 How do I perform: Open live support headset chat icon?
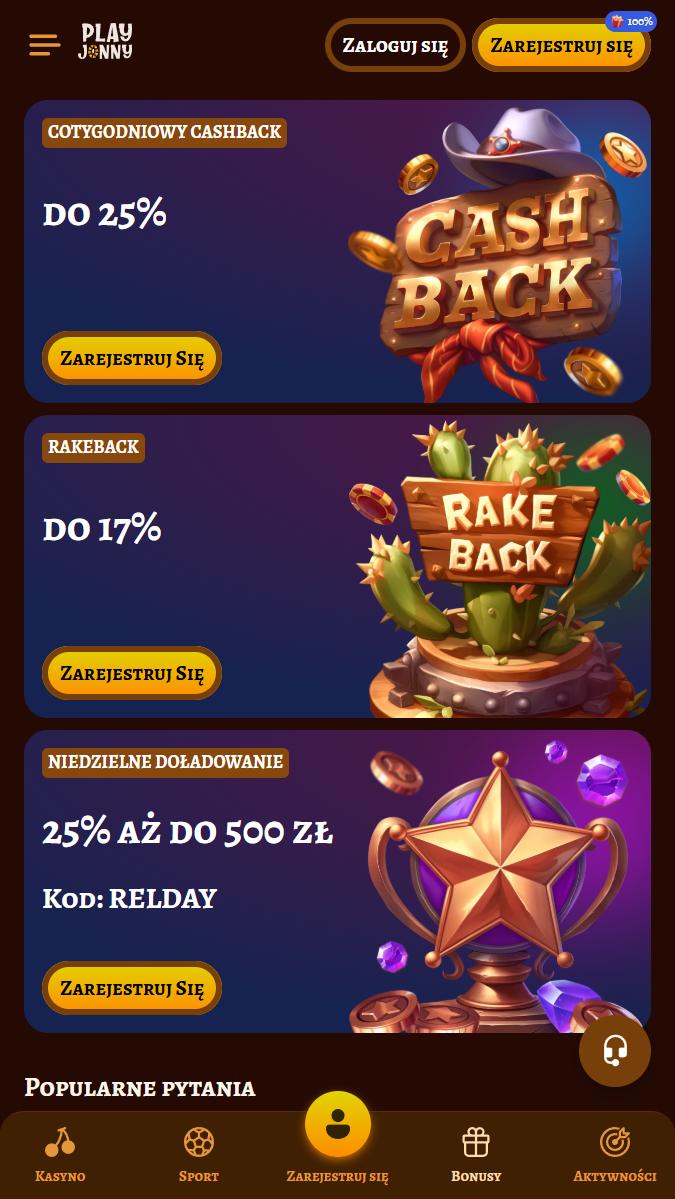615,1051
